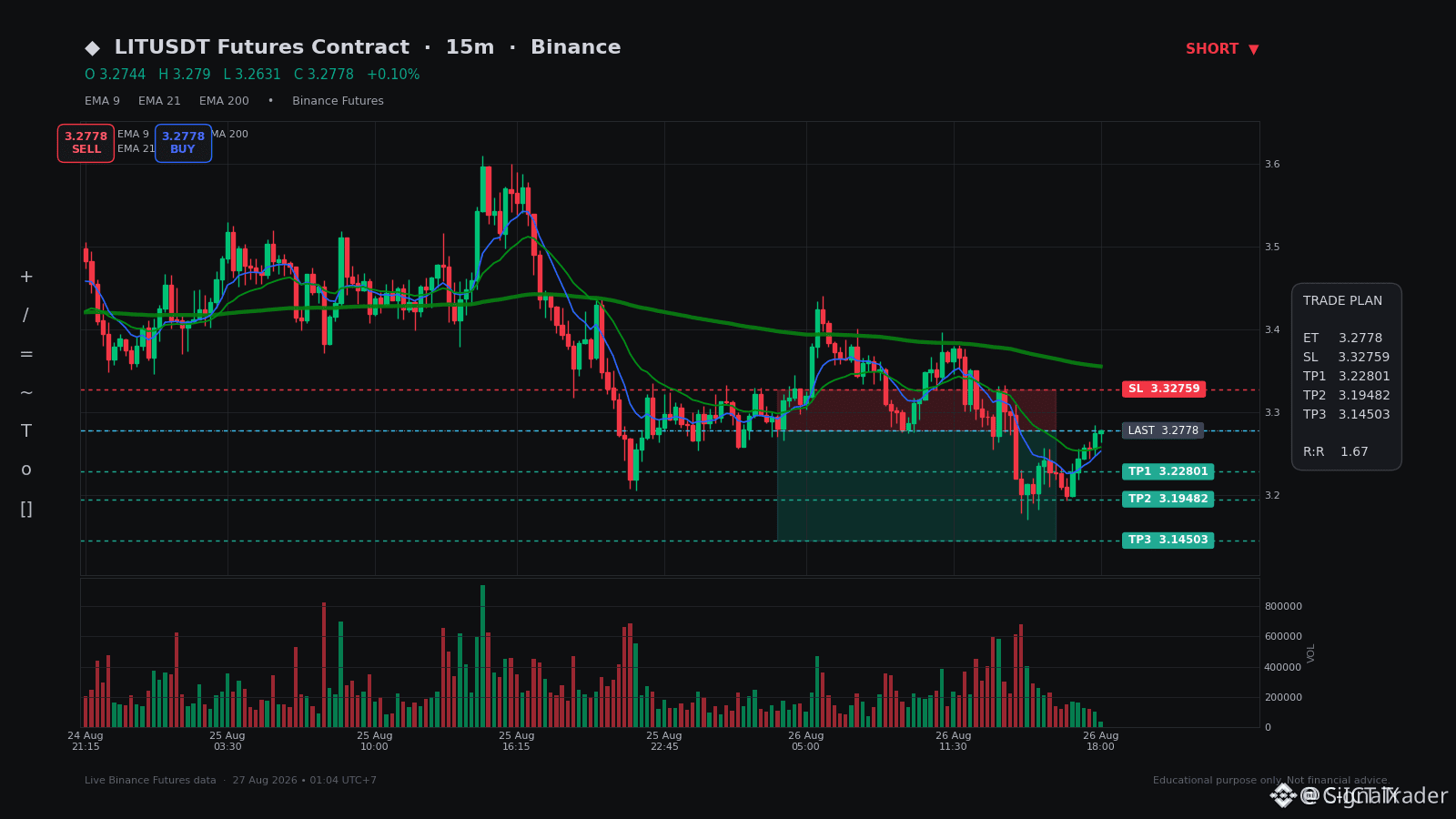Select the TP2 3.19482 price tag
This screenshot has height=819, width=1456.
click(1168, 499)
